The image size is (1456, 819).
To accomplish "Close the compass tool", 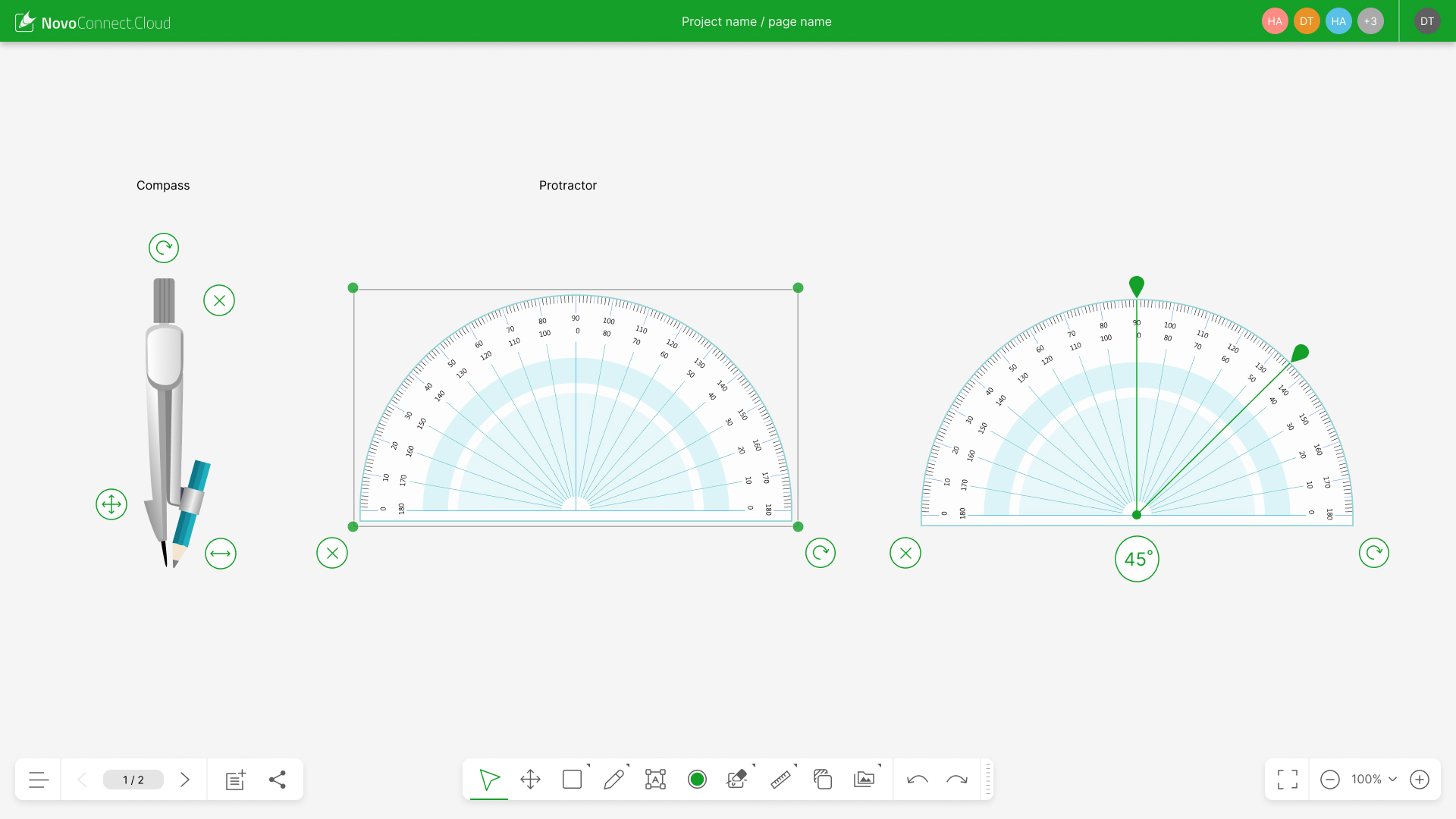I will point(219,300).
